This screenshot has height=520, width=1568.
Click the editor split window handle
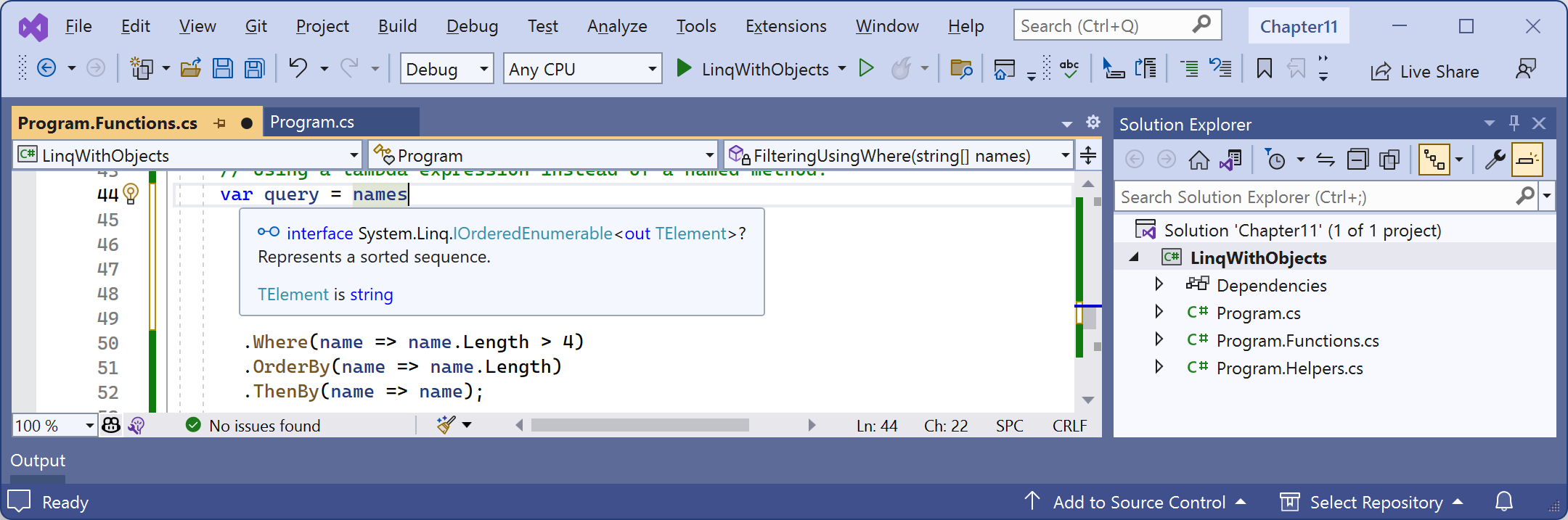tap(1087, 155)
